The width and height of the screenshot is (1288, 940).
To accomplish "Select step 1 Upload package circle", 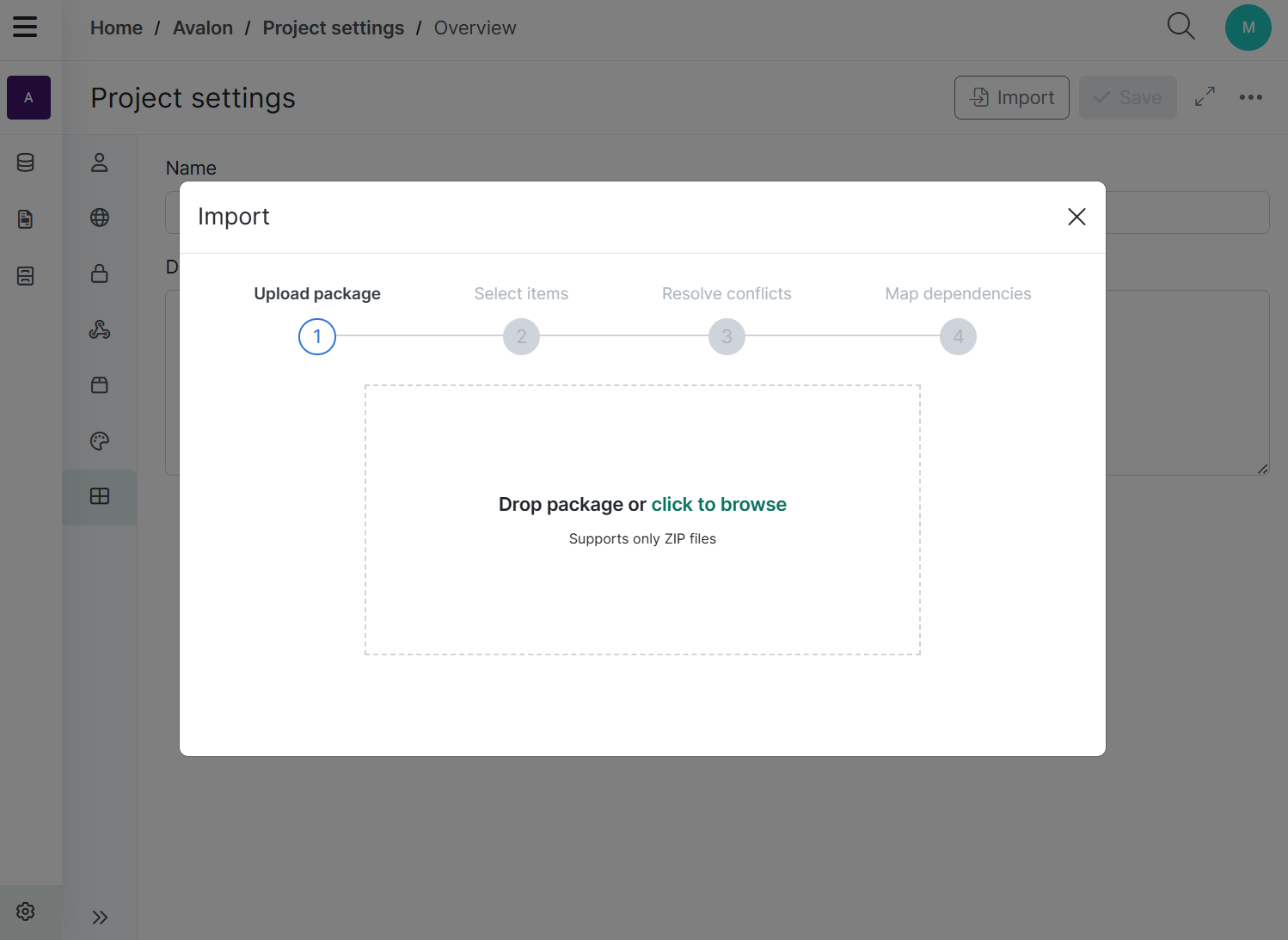I will click(317, 336).
